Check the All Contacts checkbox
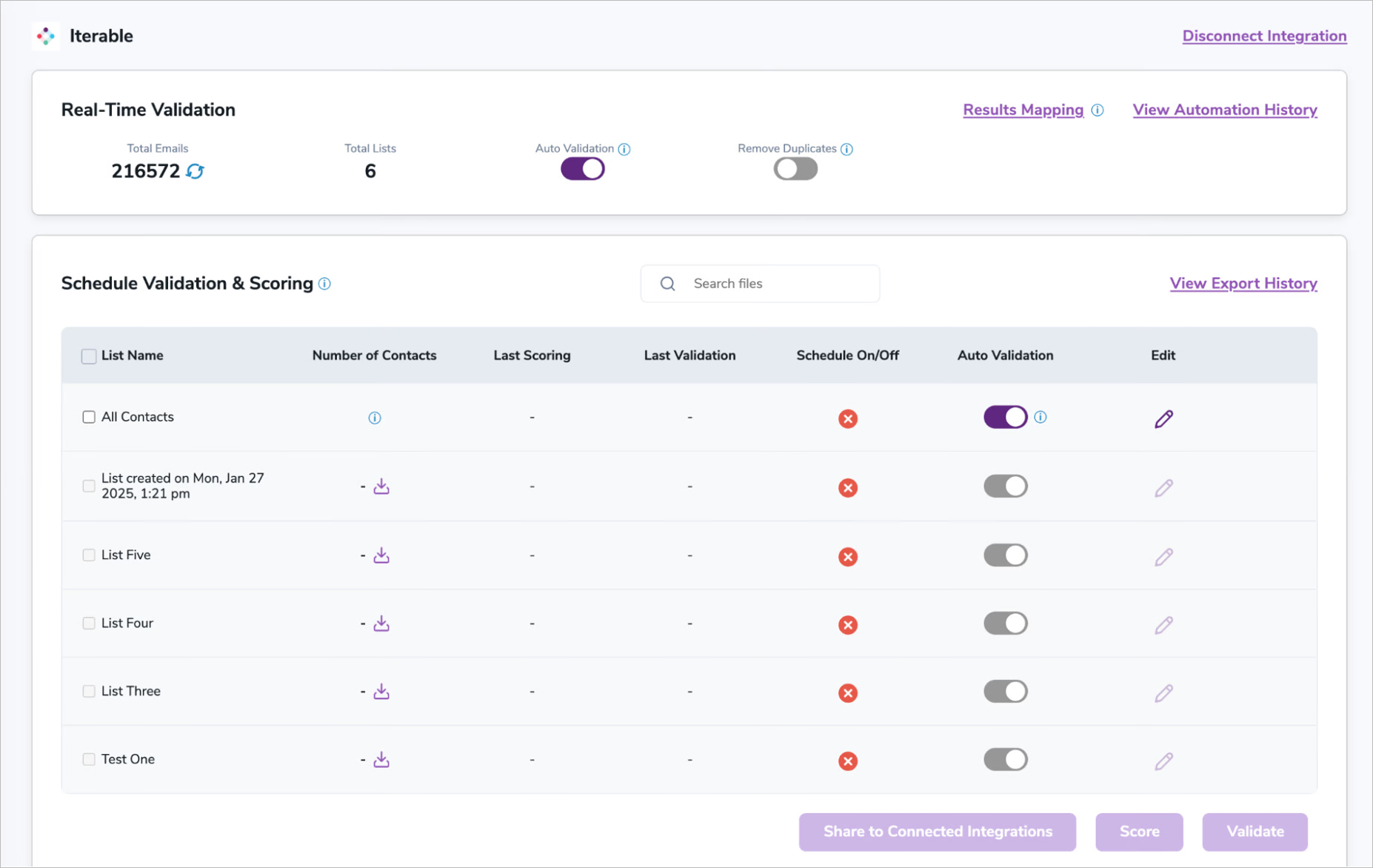1373x868 pixels. tap(89, 417)
